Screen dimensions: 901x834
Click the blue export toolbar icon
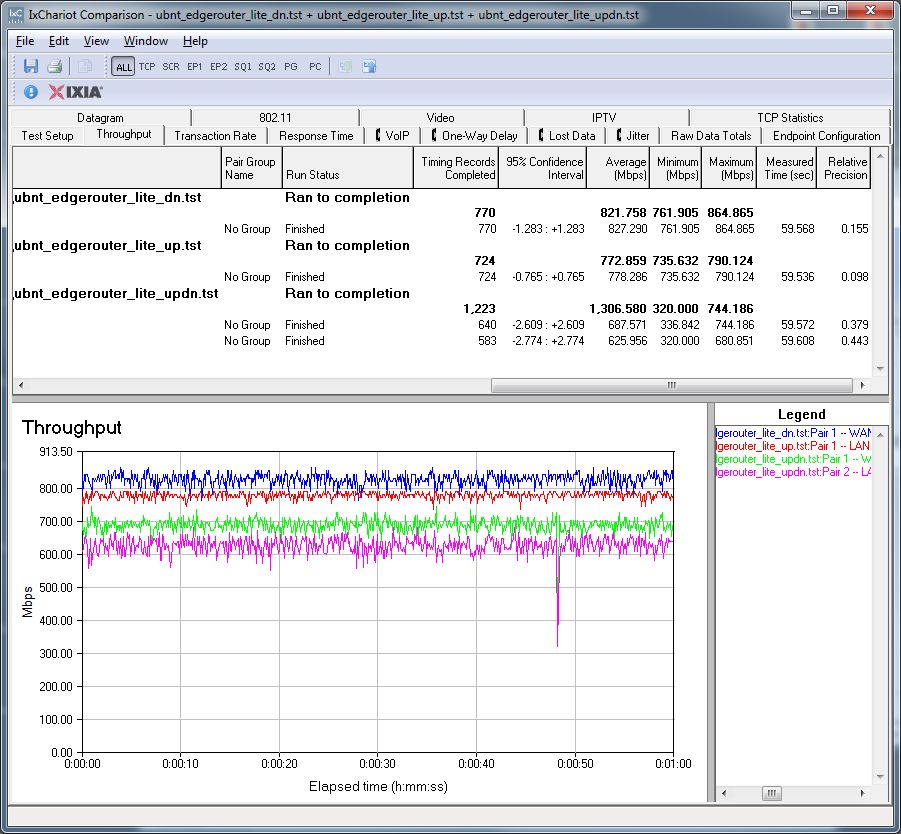[369, 67]
